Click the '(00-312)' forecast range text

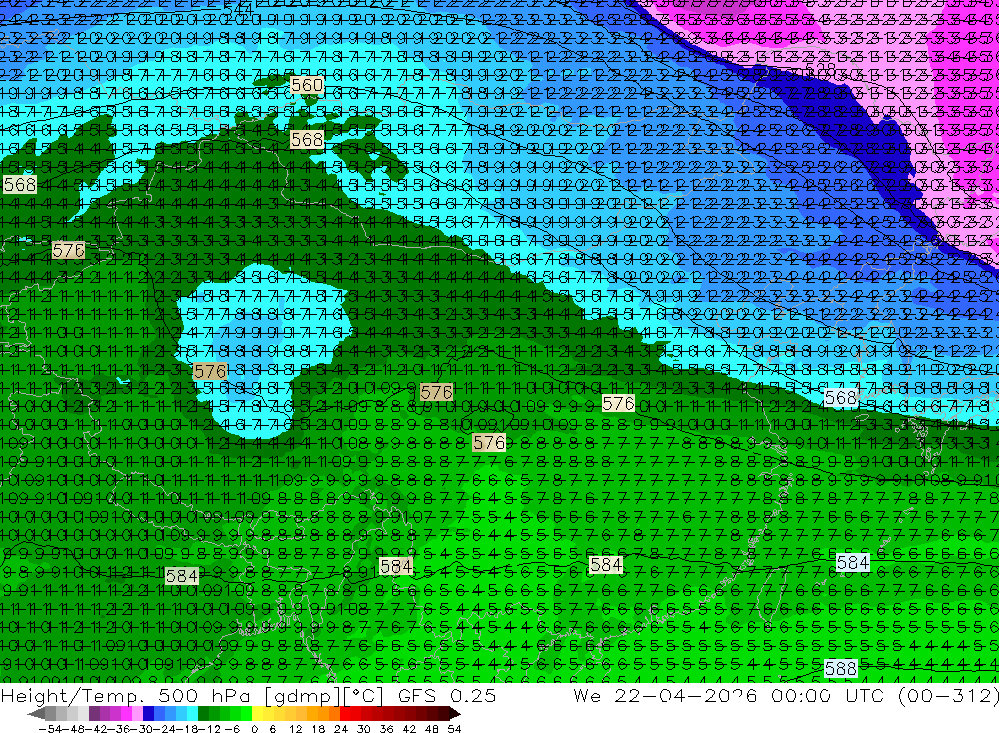951,696
